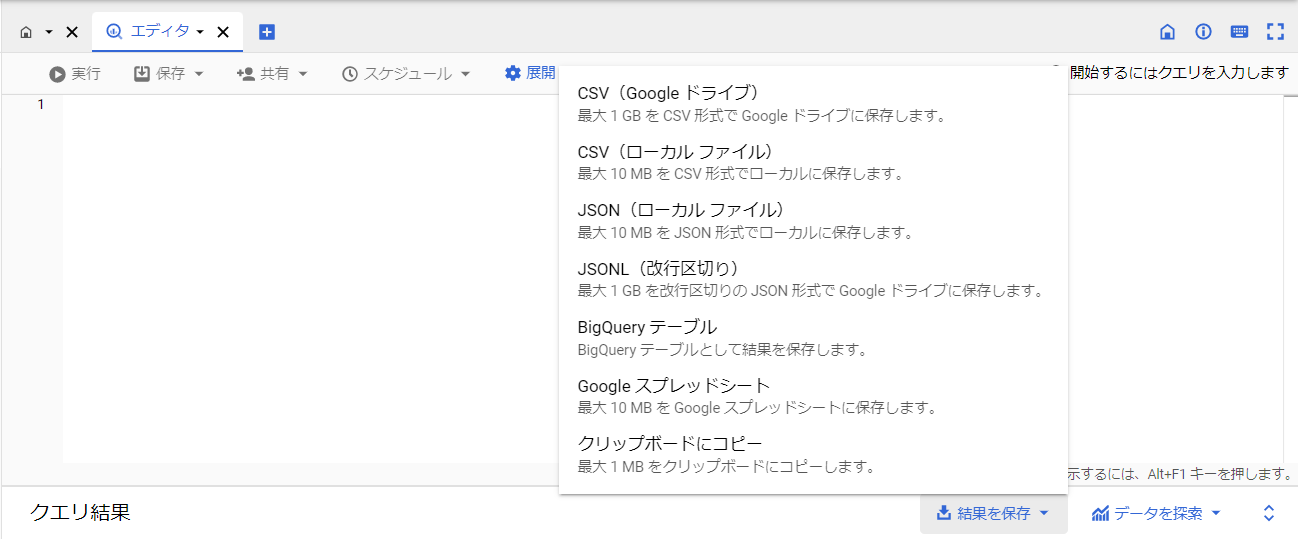Open the 保存 dropdown
Screen dimensions: 1298x539
pos(169,74)
